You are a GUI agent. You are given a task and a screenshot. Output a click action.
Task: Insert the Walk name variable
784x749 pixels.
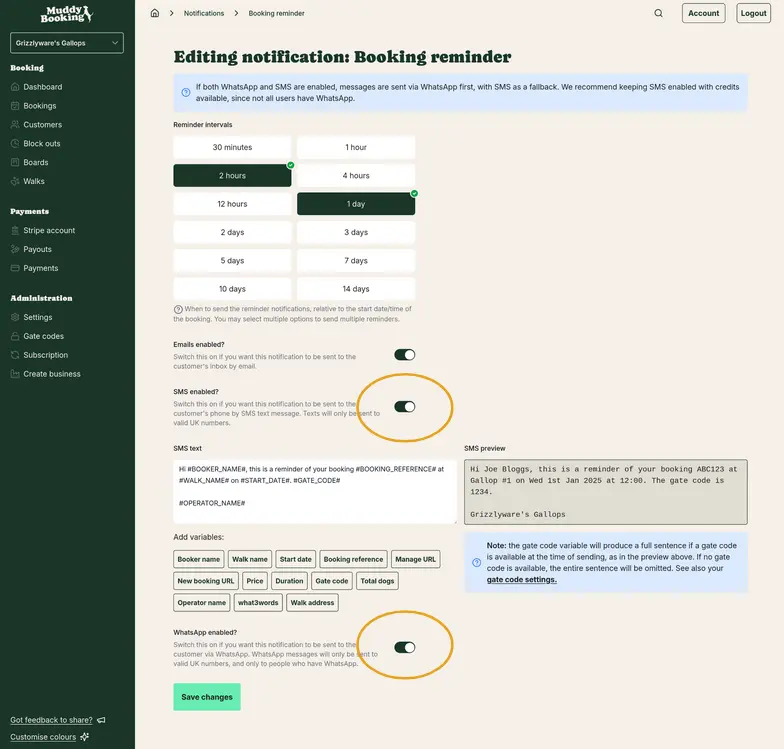(250, 559)
